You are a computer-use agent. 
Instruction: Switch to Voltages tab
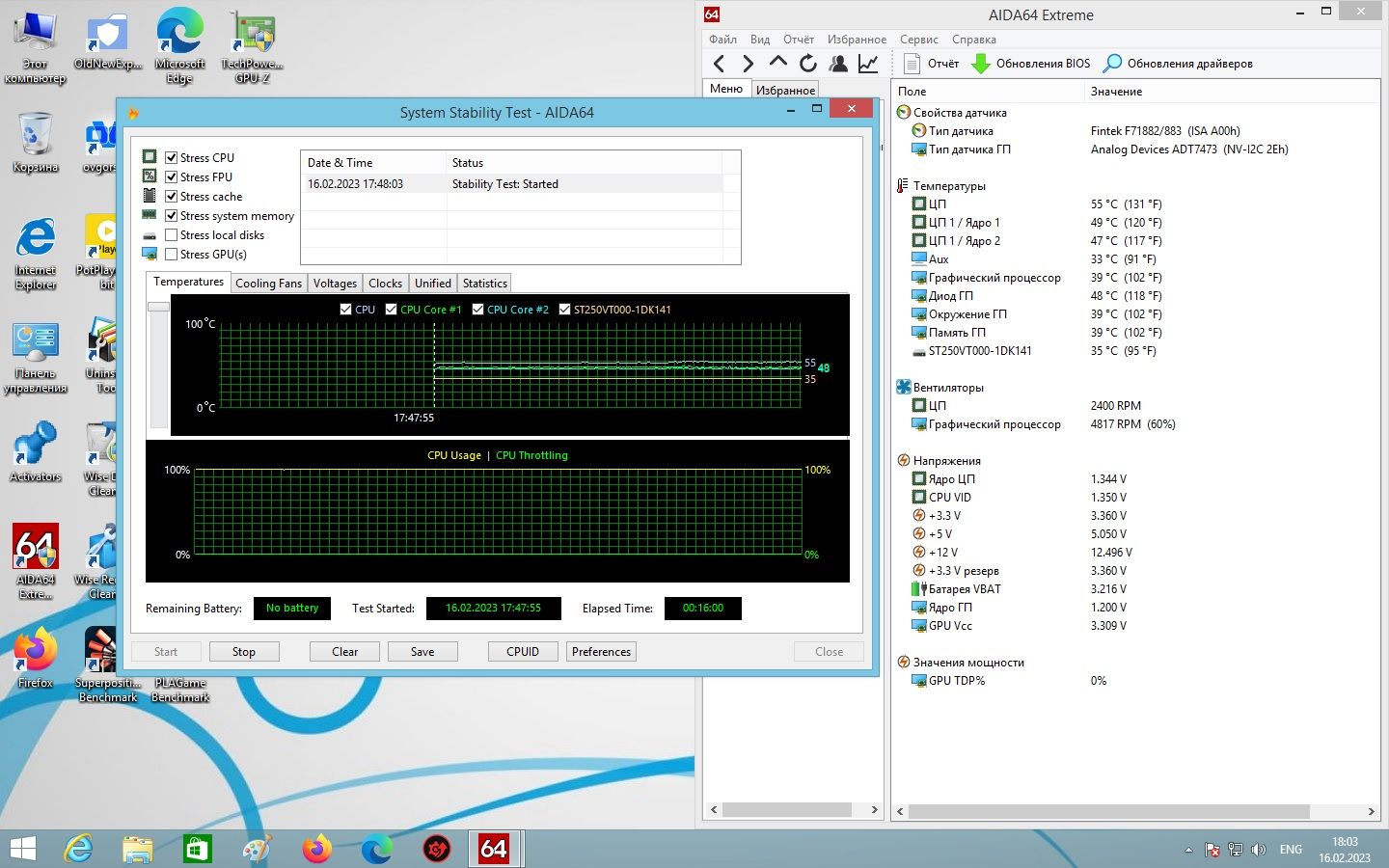tap(335, 284)
